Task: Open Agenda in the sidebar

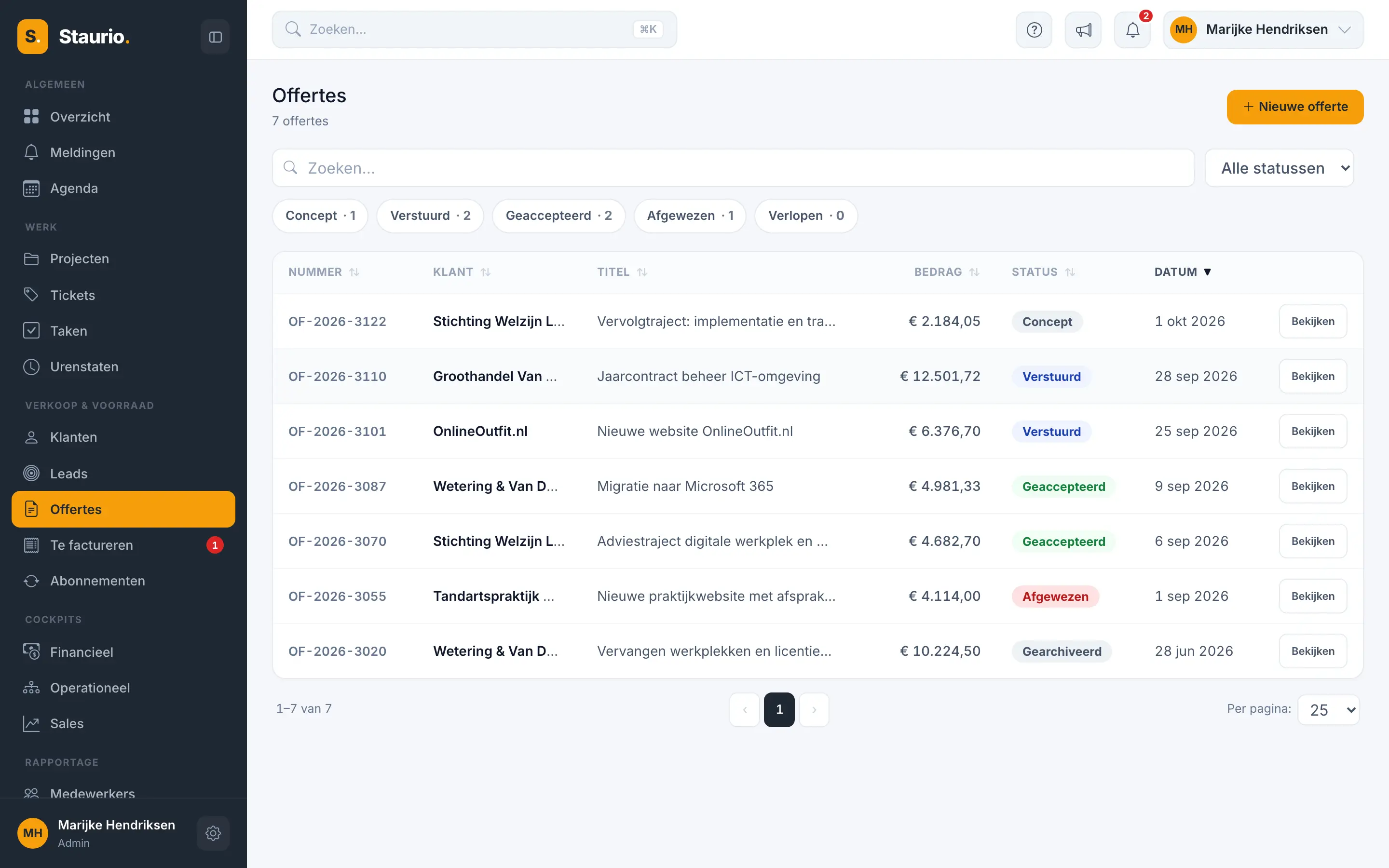Action: 123,188
